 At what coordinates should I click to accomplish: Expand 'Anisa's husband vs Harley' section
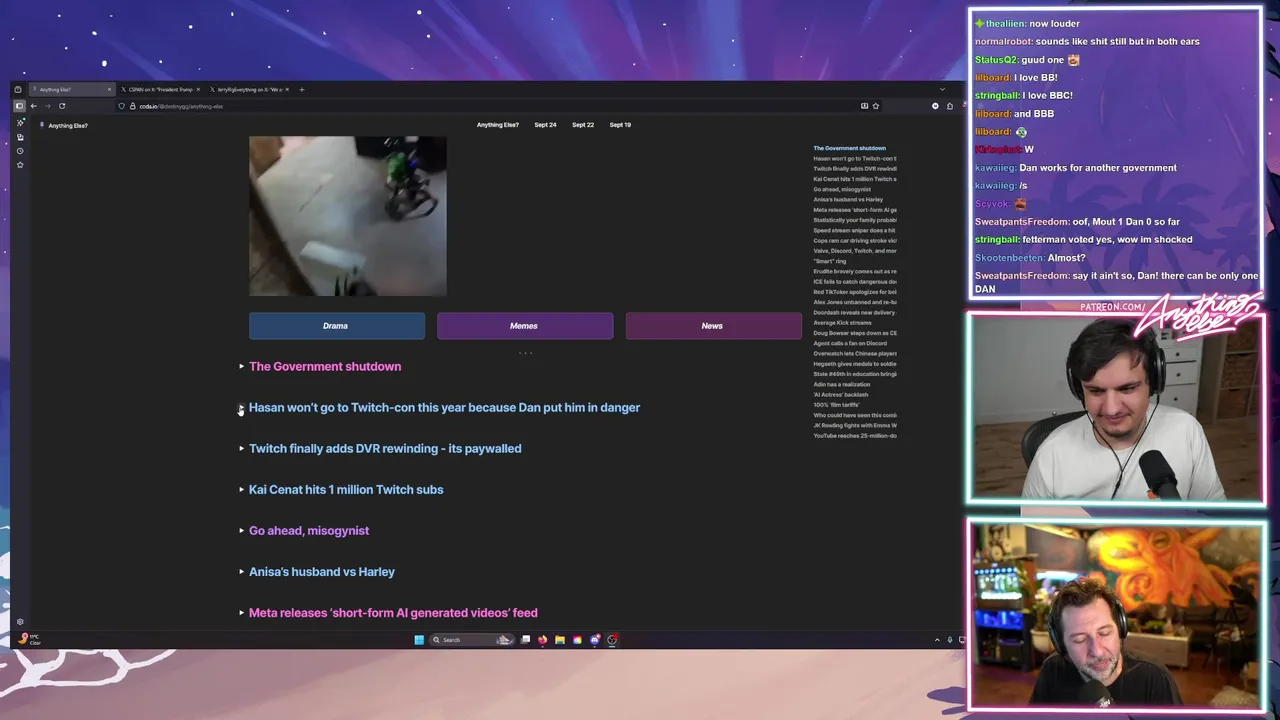241,572
